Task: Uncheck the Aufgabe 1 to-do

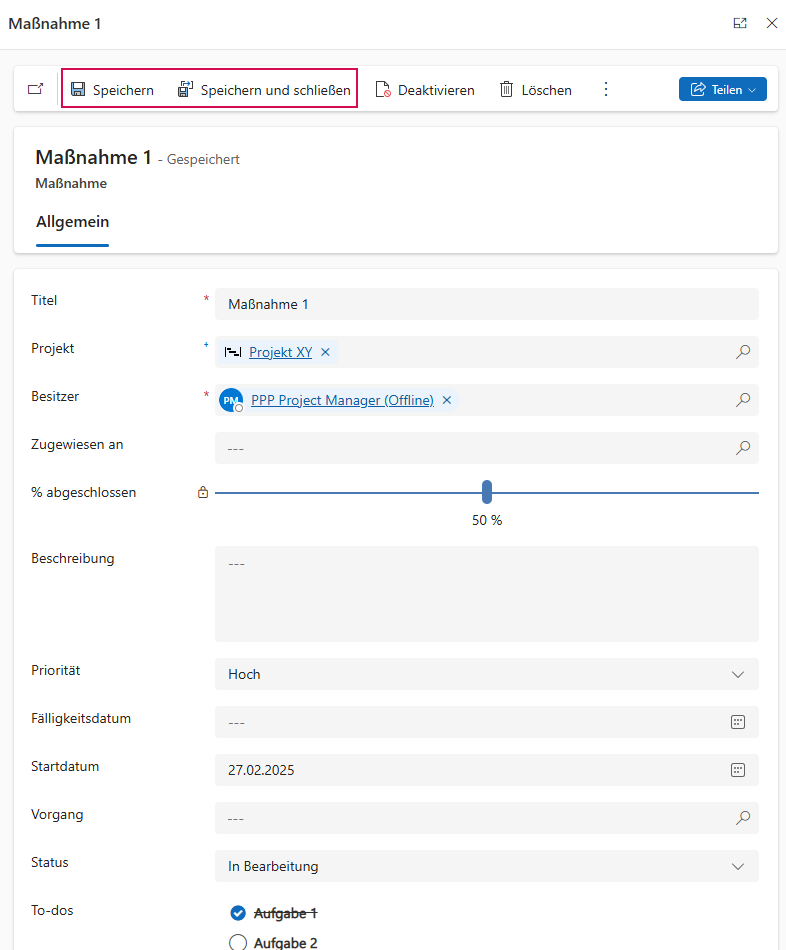Action: (238, 913)
